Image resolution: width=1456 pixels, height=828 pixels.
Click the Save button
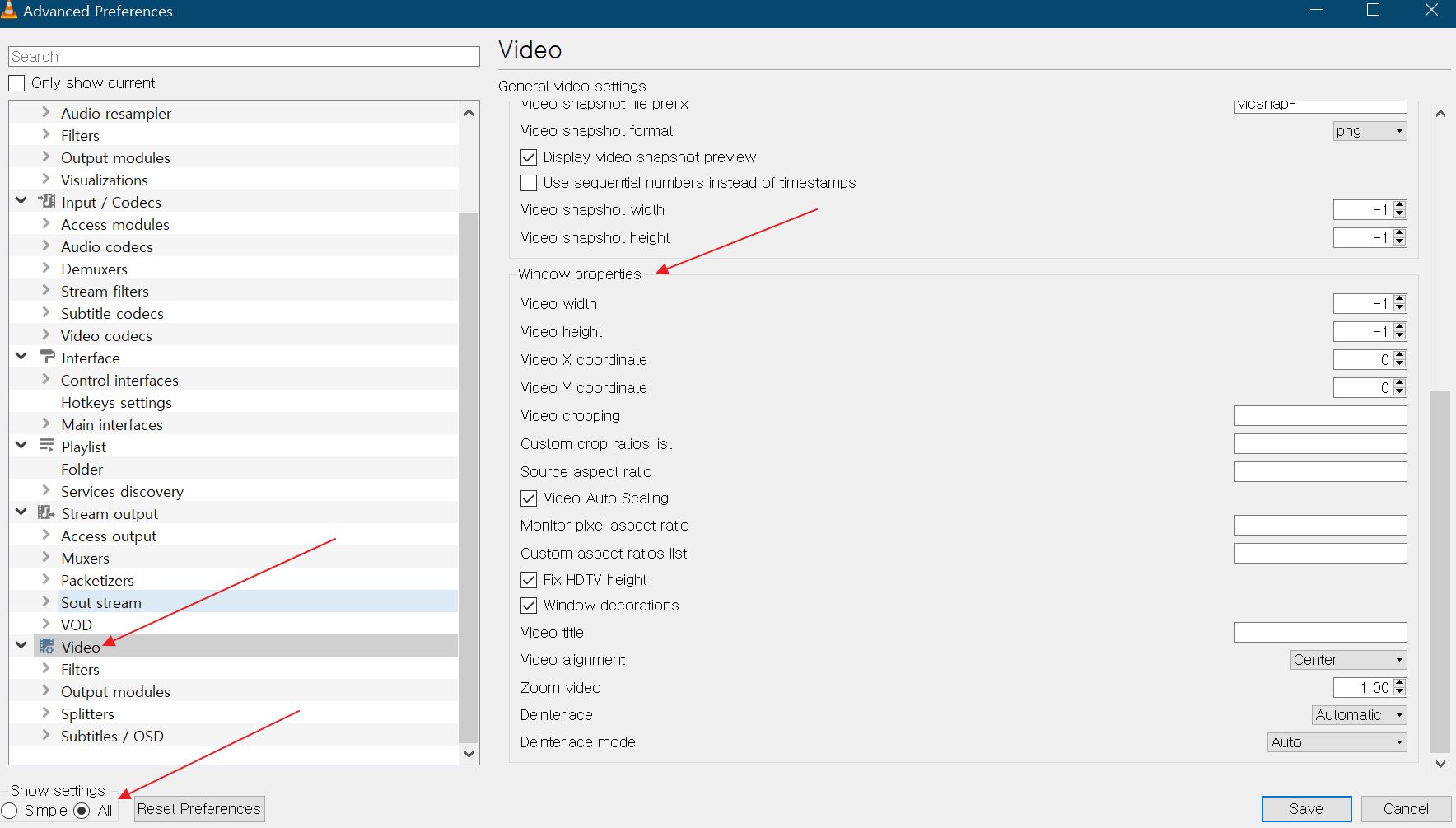click(1306, 809)
